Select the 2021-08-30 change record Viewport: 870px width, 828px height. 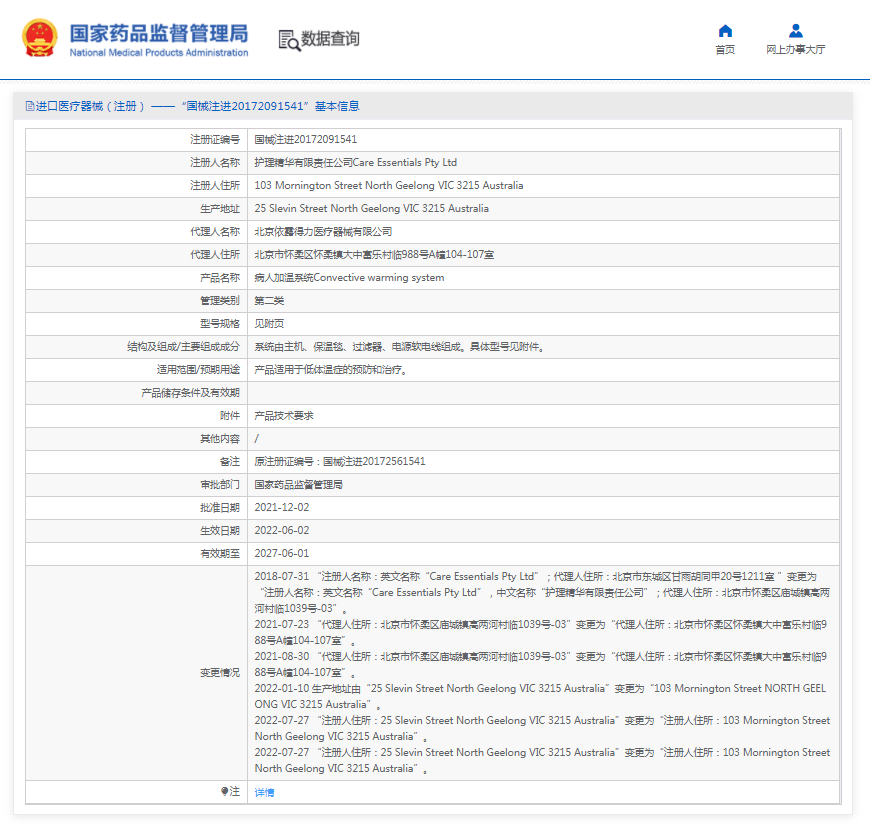(541, 665)
